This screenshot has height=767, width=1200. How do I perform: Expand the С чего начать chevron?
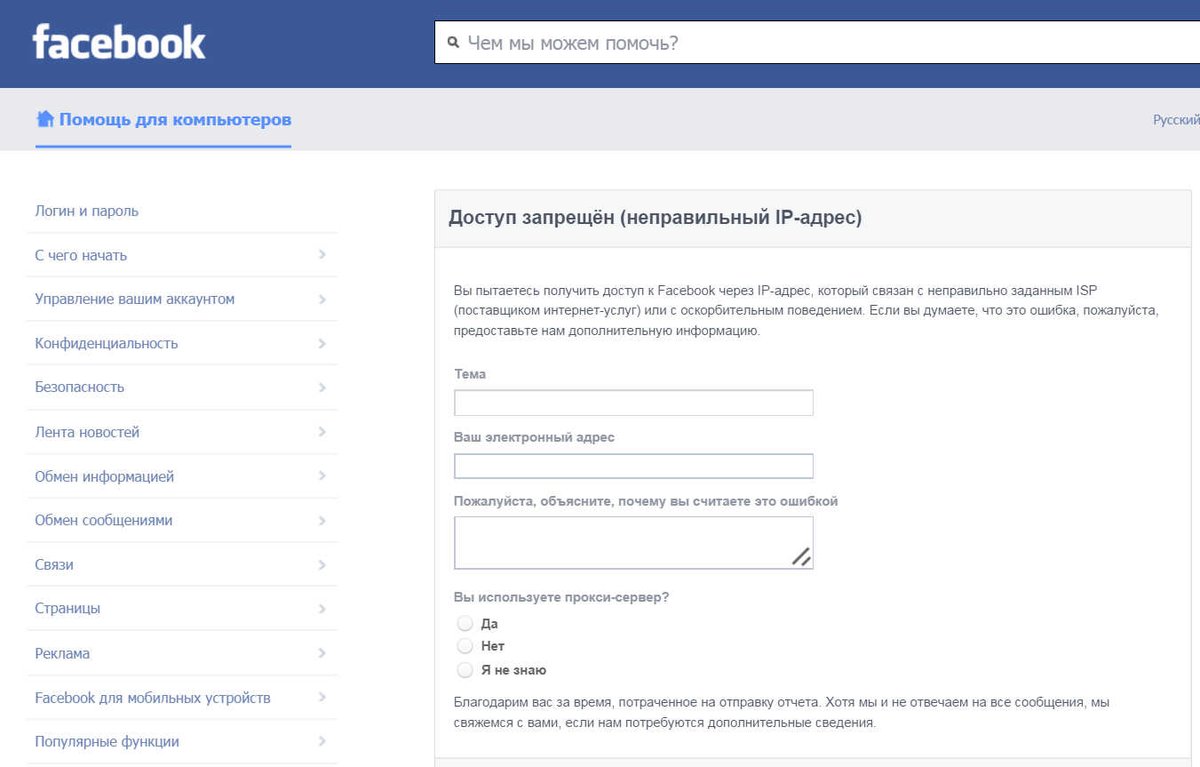[322, 255]
